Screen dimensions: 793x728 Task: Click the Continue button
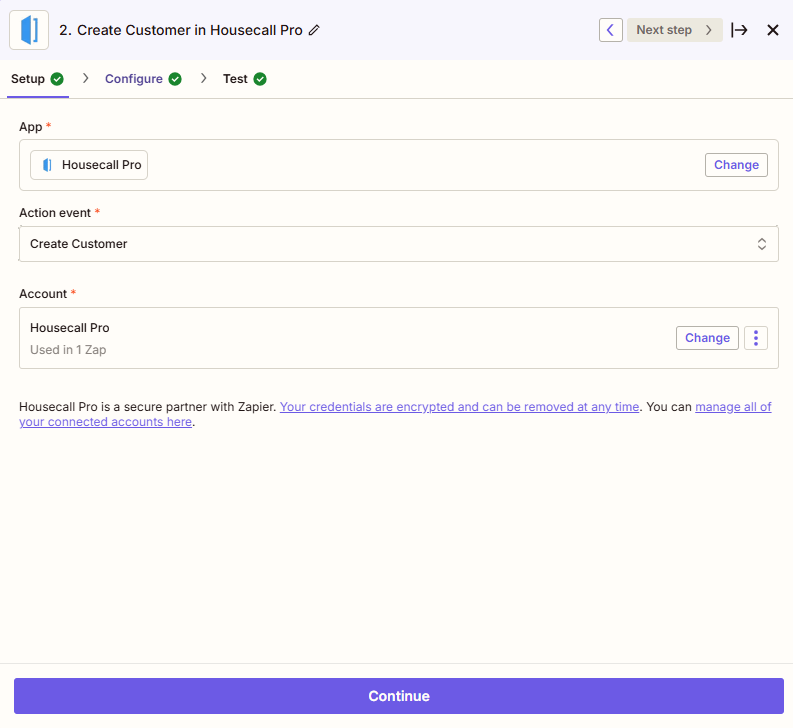(399, 696)
